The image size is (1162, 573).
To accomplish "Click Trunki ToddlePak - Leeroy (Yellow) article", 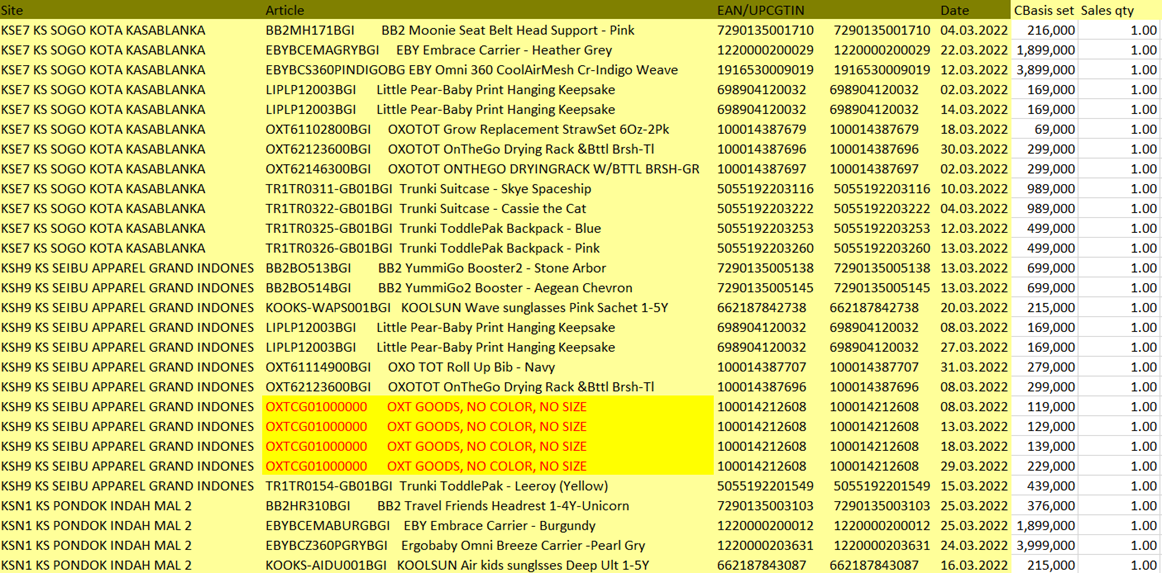I will coord(436,486).
